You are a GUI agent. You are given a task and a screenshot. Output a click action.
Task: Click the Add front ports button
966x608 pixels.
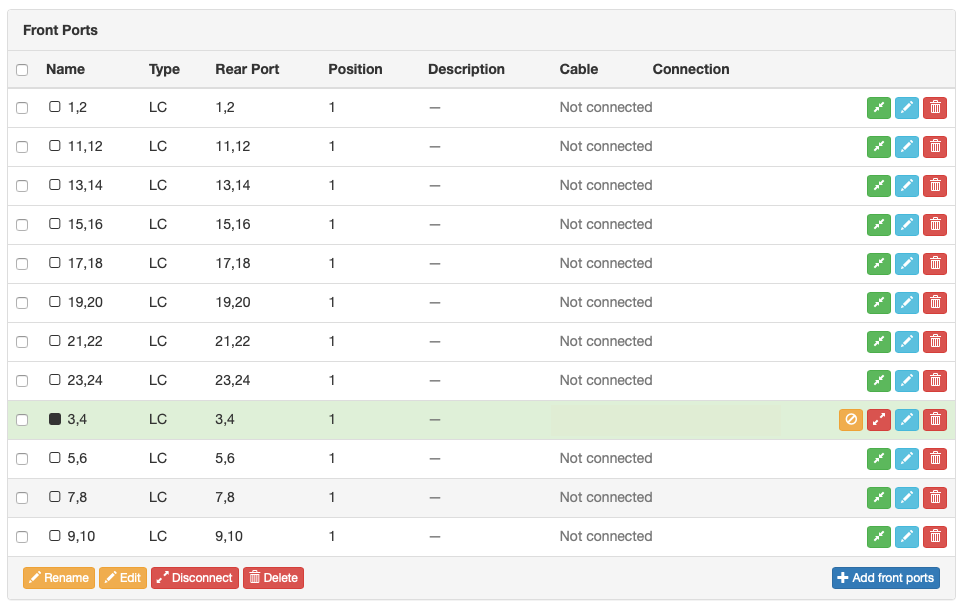(x=885, y=578)
